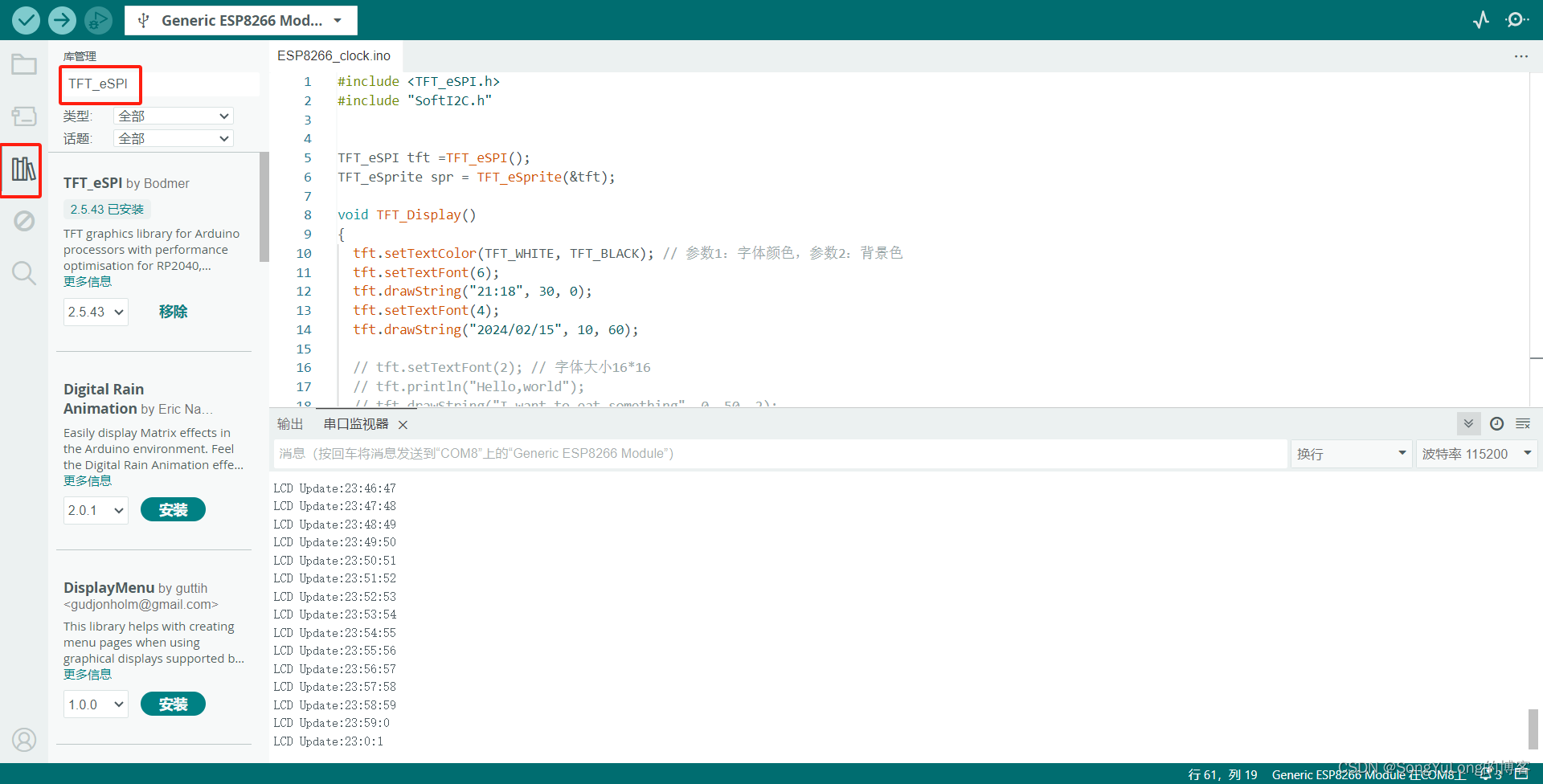1543x784 pixels.
Task: Open the baud rate 115200 dropdown
Action: [x=1476, y=454]
